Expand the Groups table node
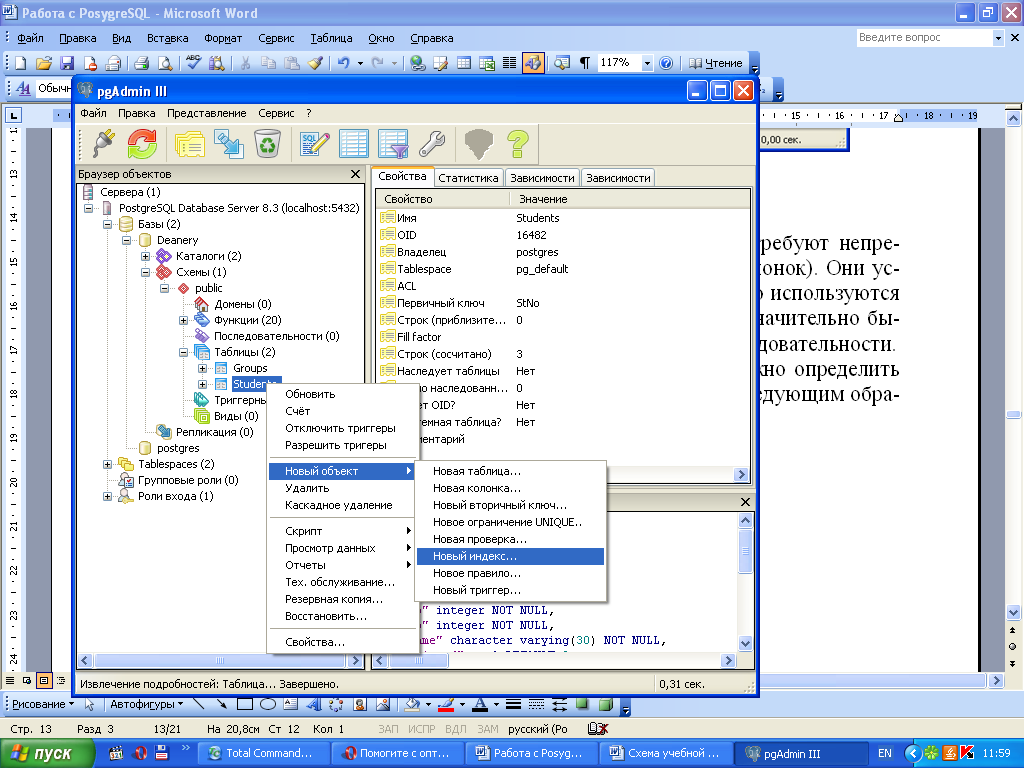Image resolution: width=1024 pixels, height=768 pixels. [x=202, y=368]
